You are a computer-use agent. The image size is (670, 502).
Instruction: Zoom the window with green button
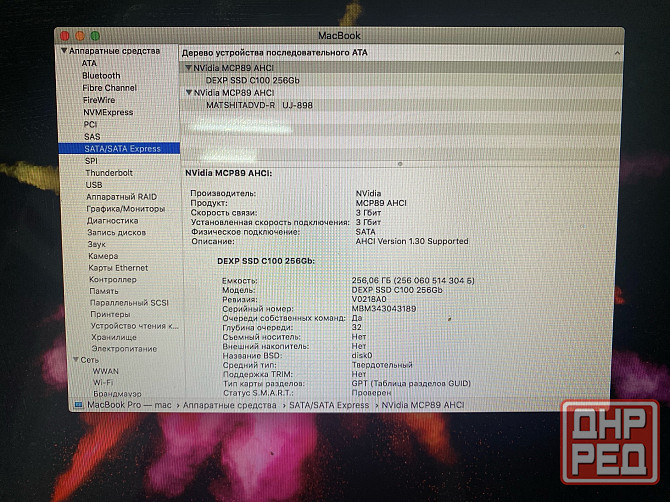coord(95,36)
